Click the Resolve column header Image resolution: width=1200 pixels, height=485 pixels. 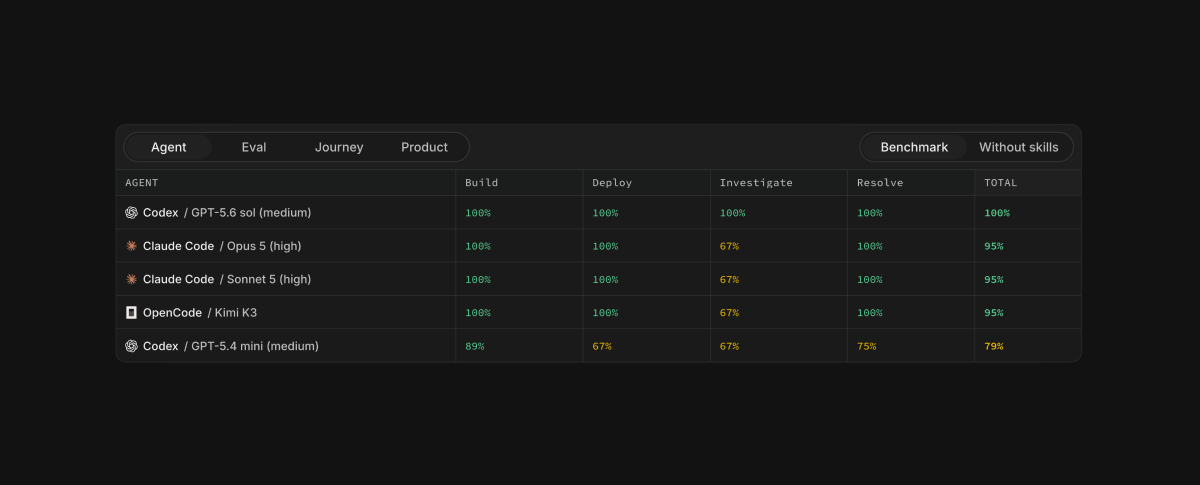(x=880, y=183)
